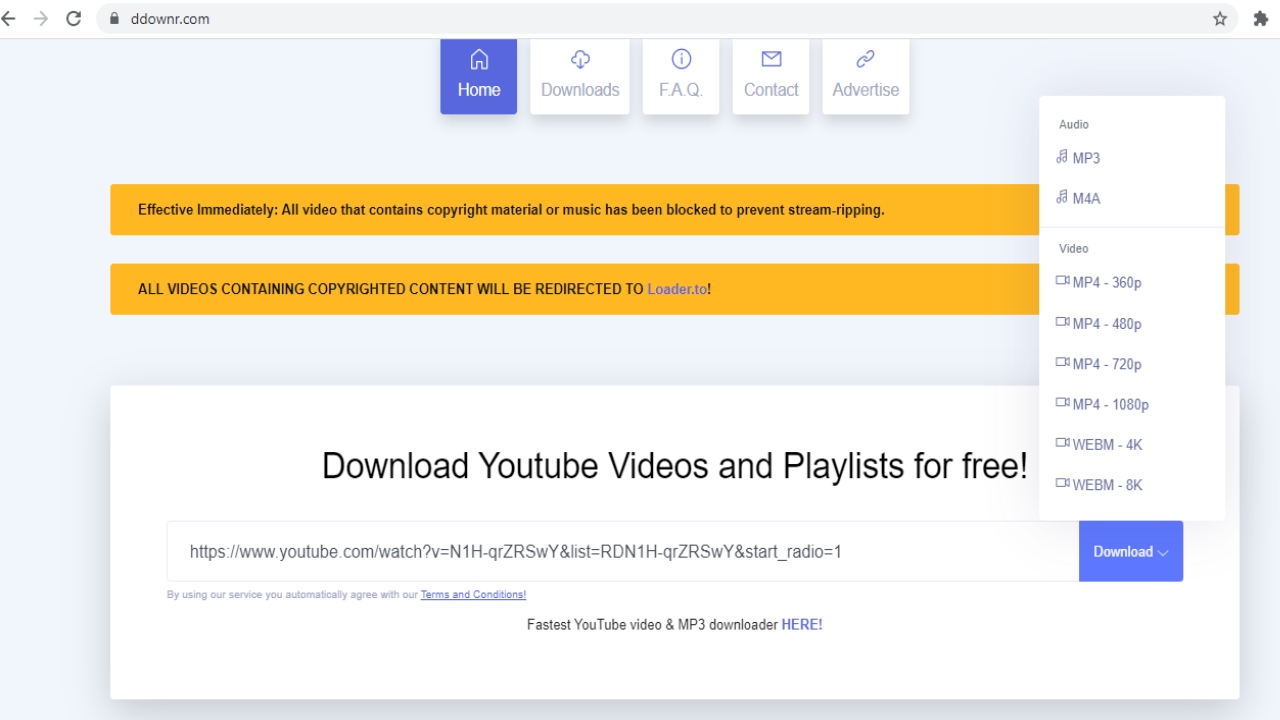Screen dimensions: 1280x720
Task: Click the 'Effective Immediately' copyright notice text
Action: (x=511, y=210)
